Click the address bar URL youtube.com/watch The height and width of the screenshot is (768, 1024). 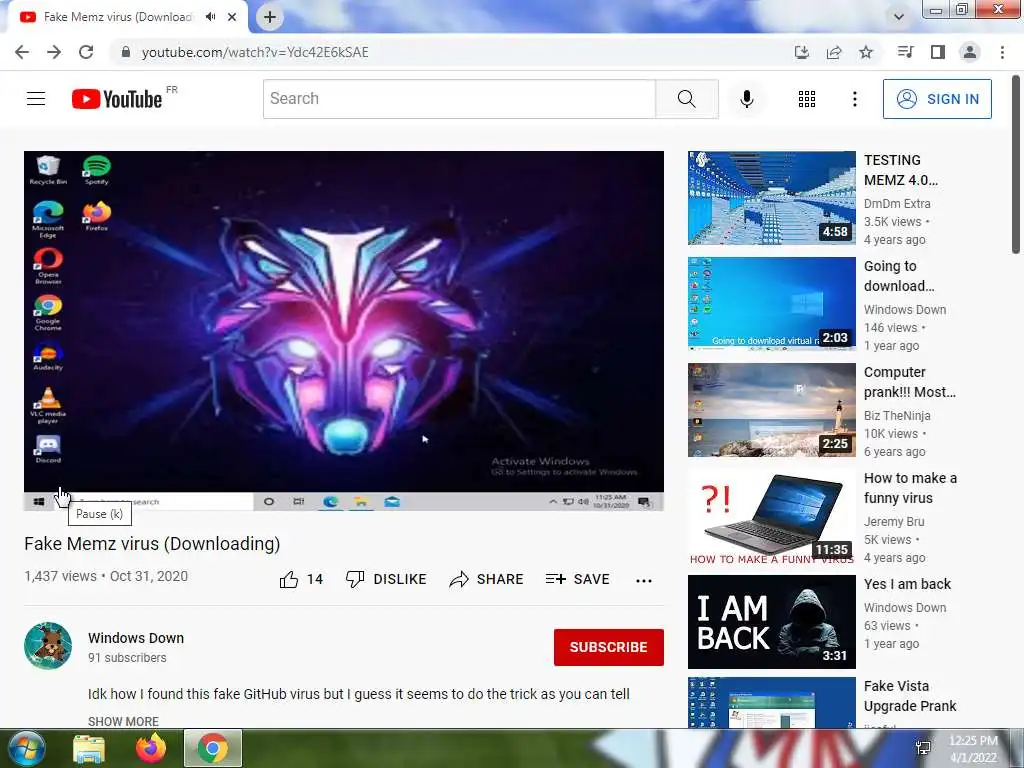pos(255,52)
